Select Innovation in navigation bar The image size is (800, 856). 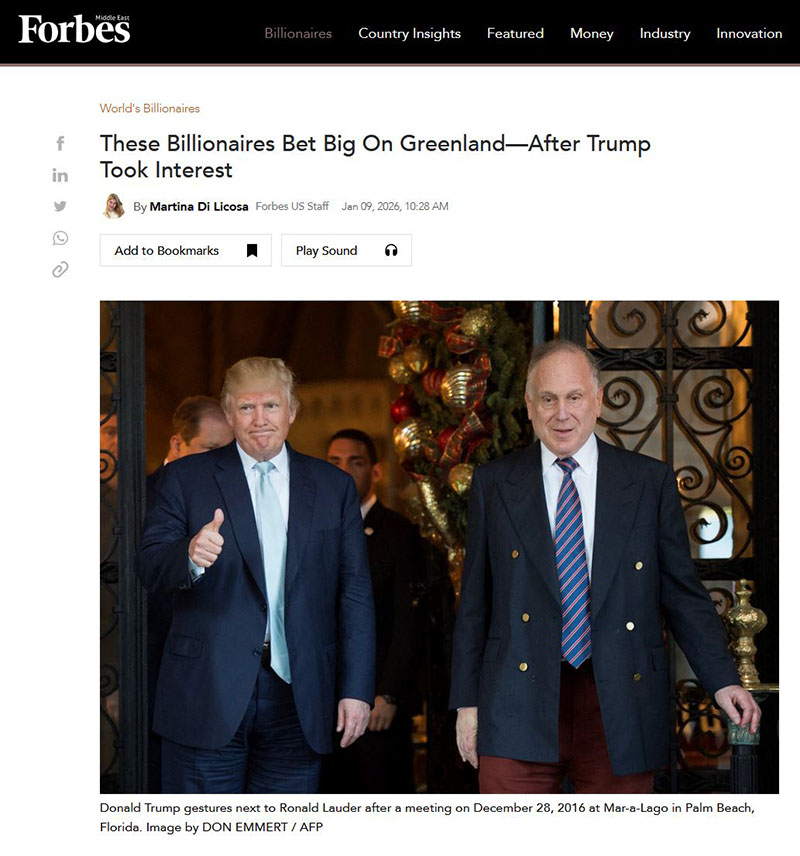(x=749, y=33)
